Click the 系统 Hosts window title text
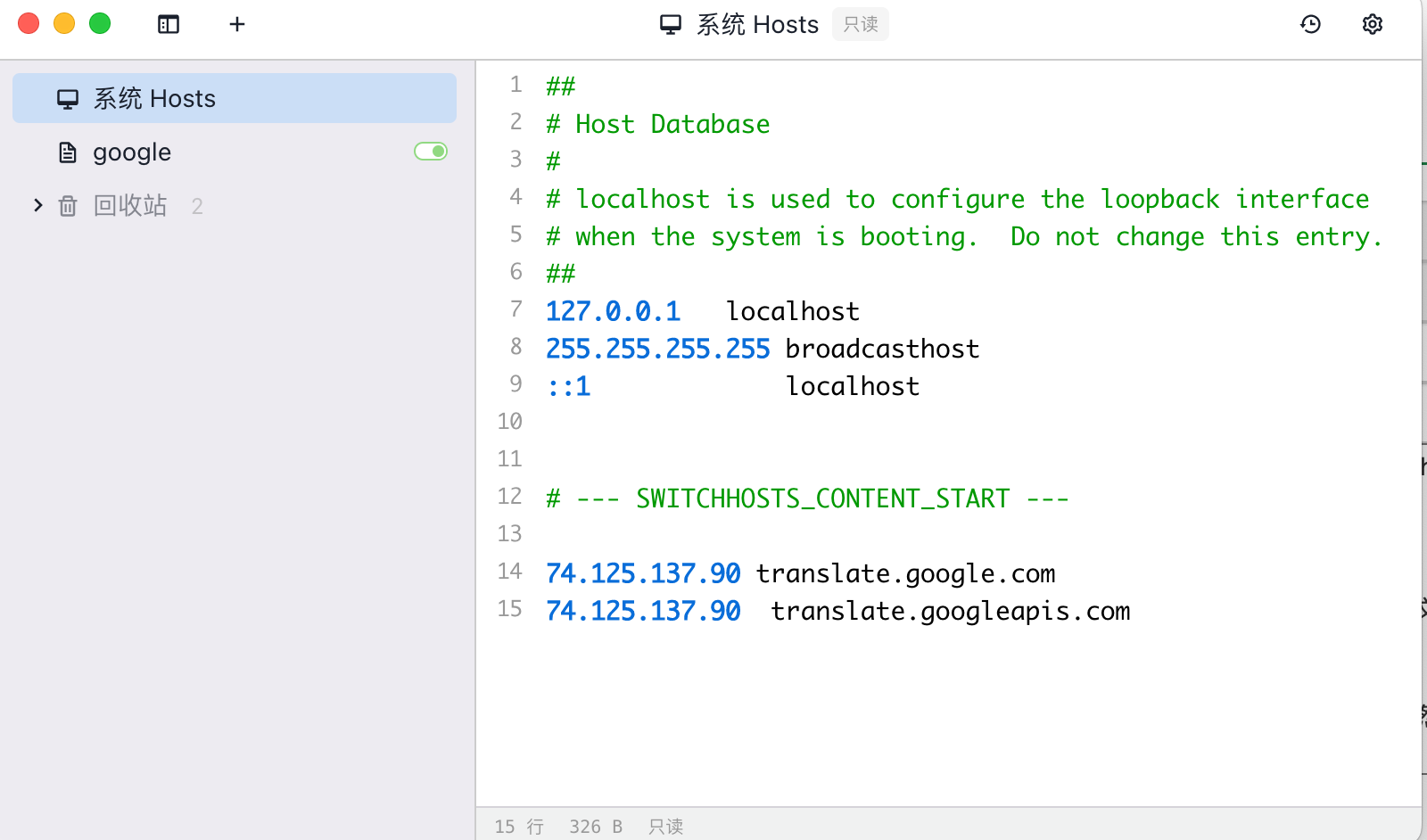 point(757,24)
